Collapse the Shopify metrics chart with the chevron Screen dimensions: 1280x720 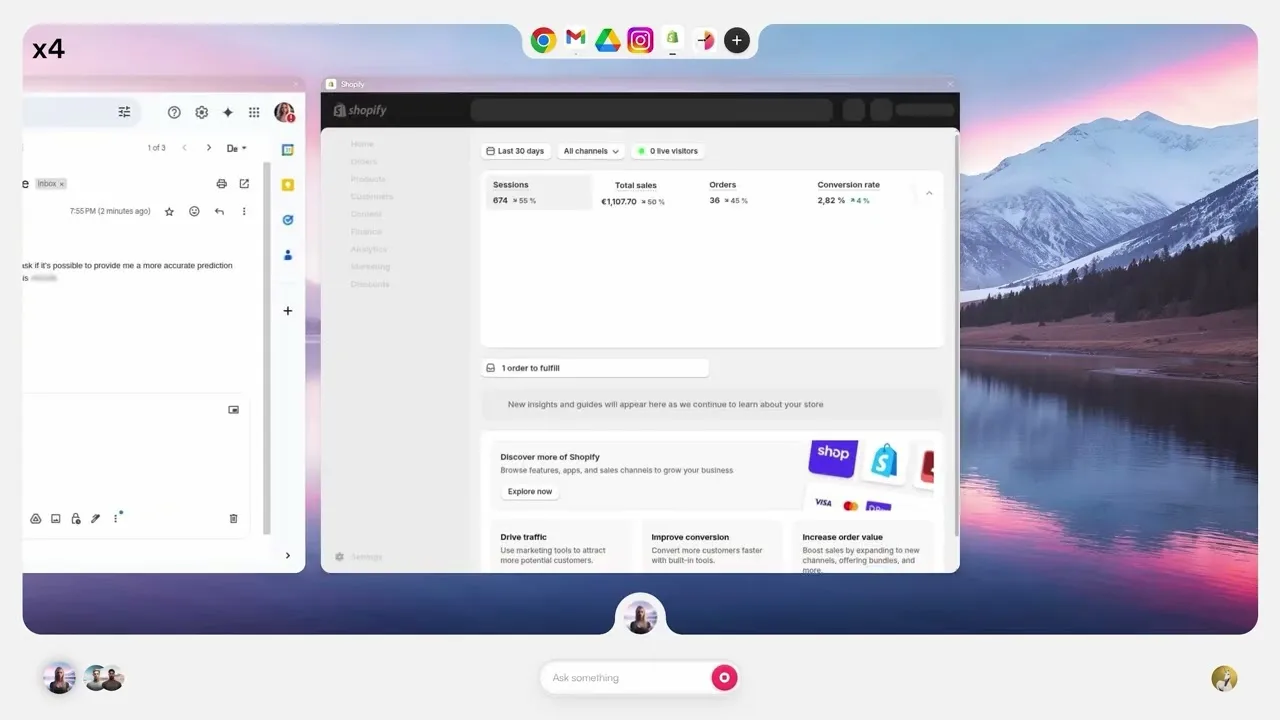[x=929, y=193]
